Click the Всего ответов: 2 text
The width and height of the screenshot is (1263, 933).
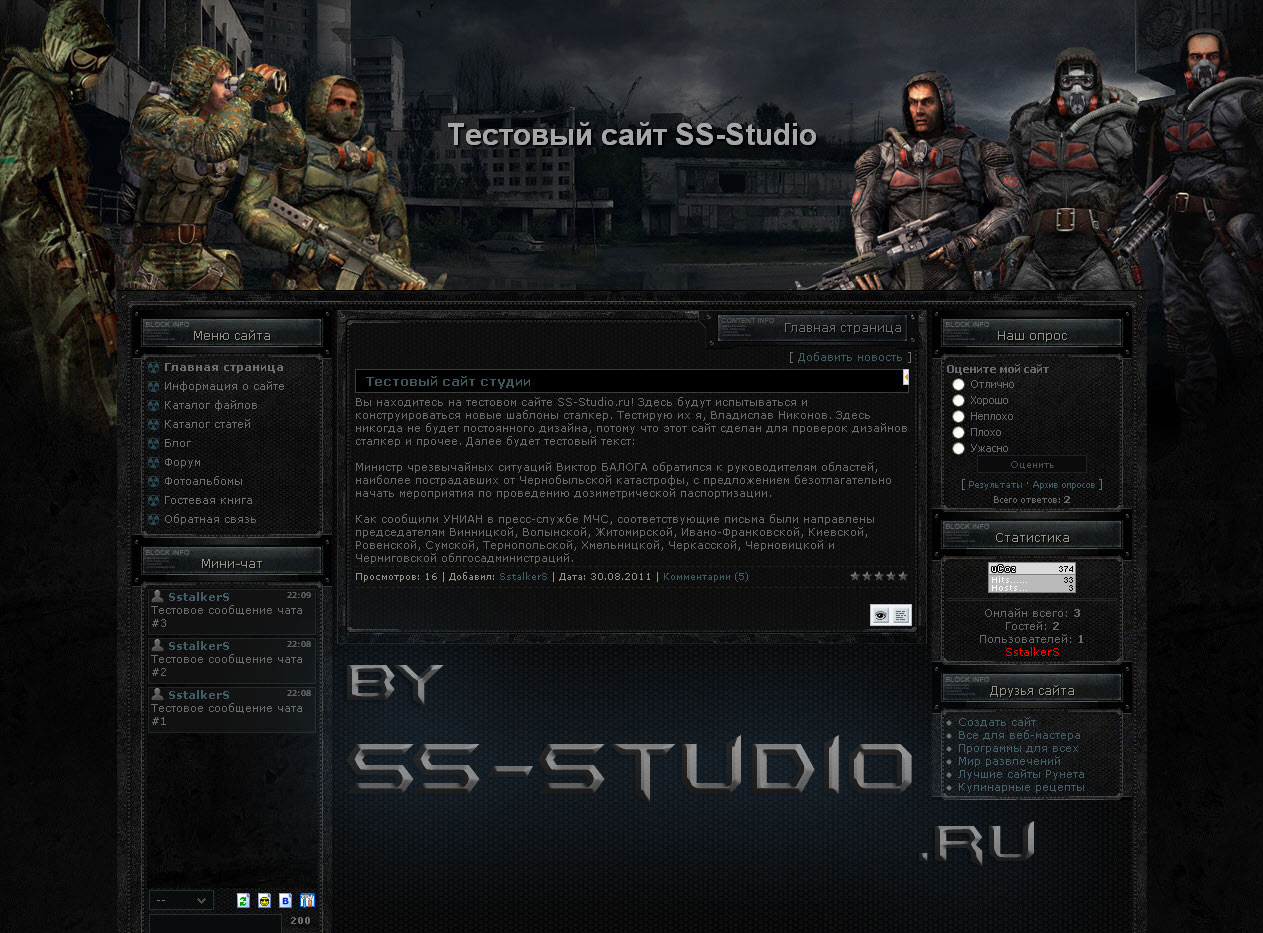tap(1032, 499)
